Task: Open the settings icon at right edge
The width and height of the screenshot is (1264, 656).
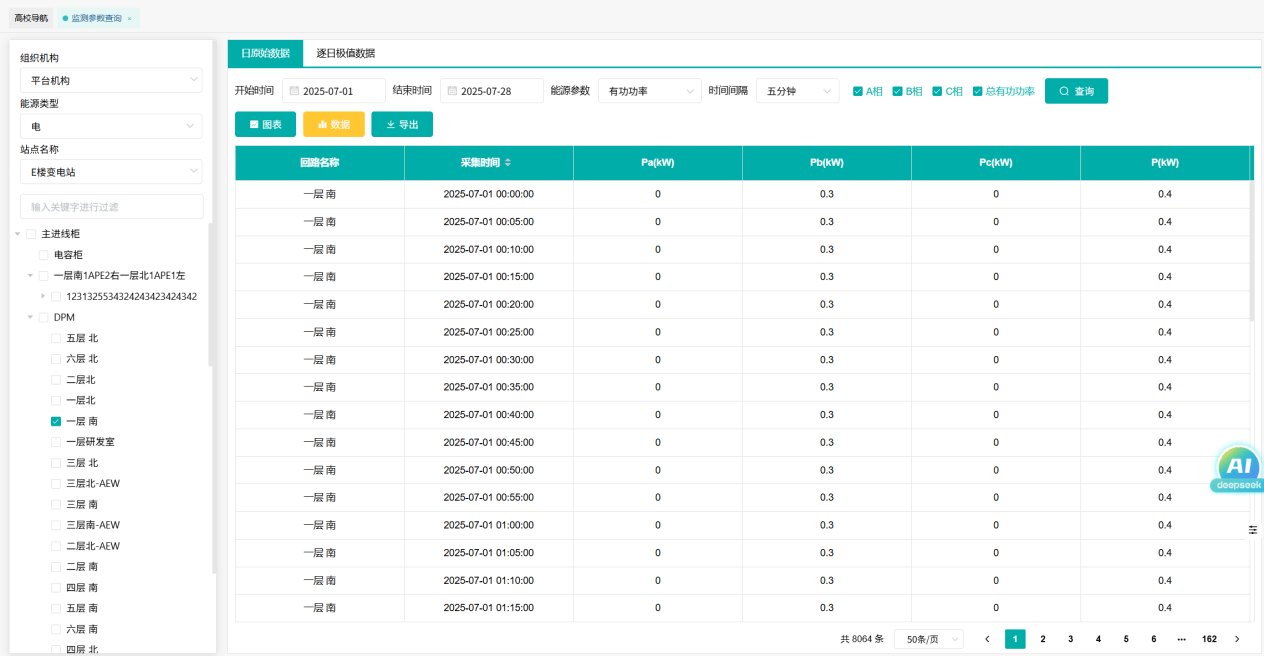Action: 1253,529
